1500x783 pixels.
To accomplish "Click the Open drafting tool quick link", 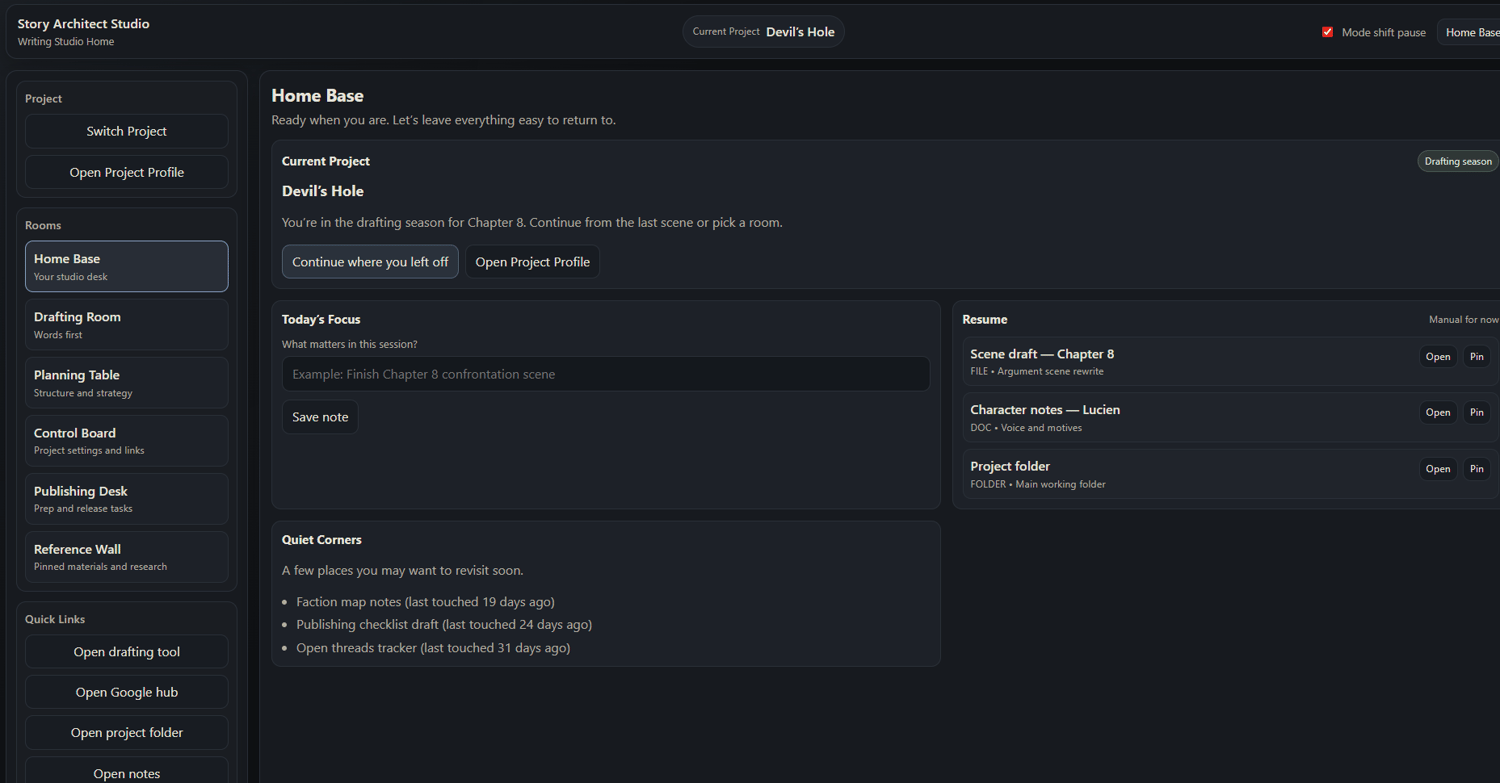I will pos(127,652).
